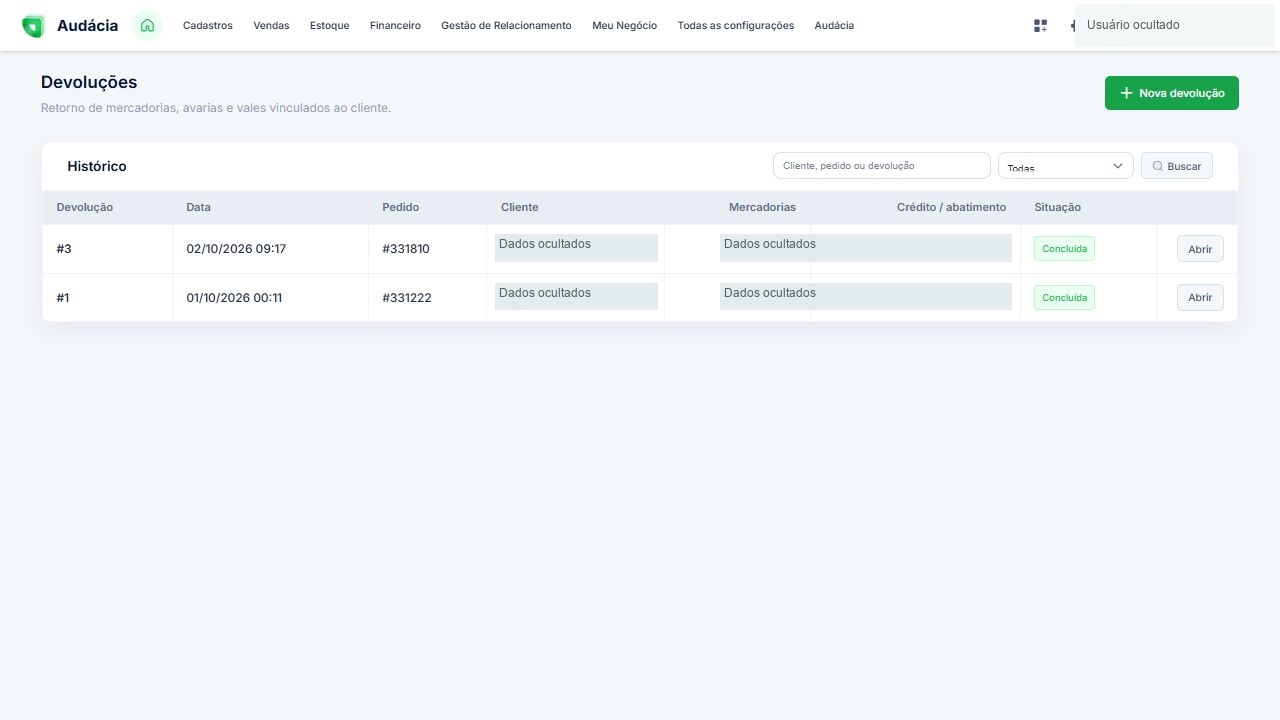The image size is (1280, 720).
Task: Click date 01/10/2026 00:11
Action: click(x=234, y=298)
